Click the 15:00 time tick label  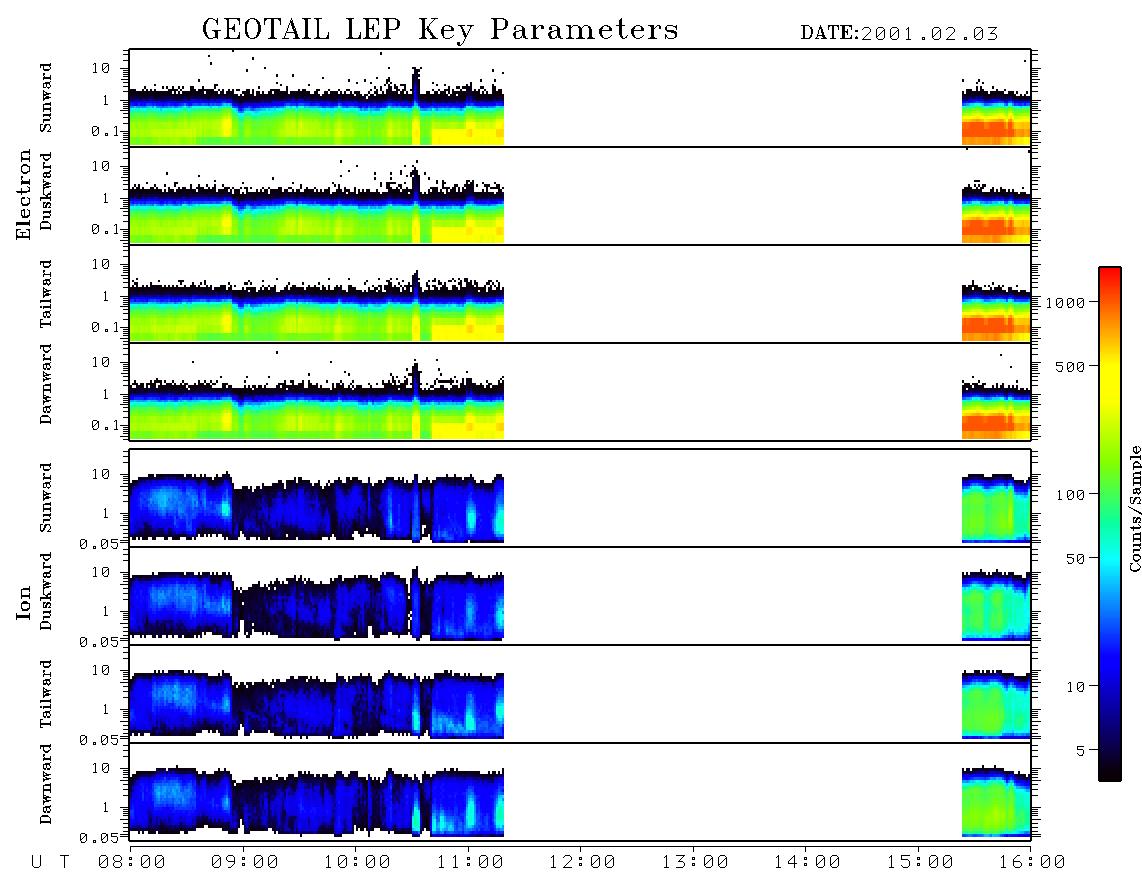[x=920, y=862]
